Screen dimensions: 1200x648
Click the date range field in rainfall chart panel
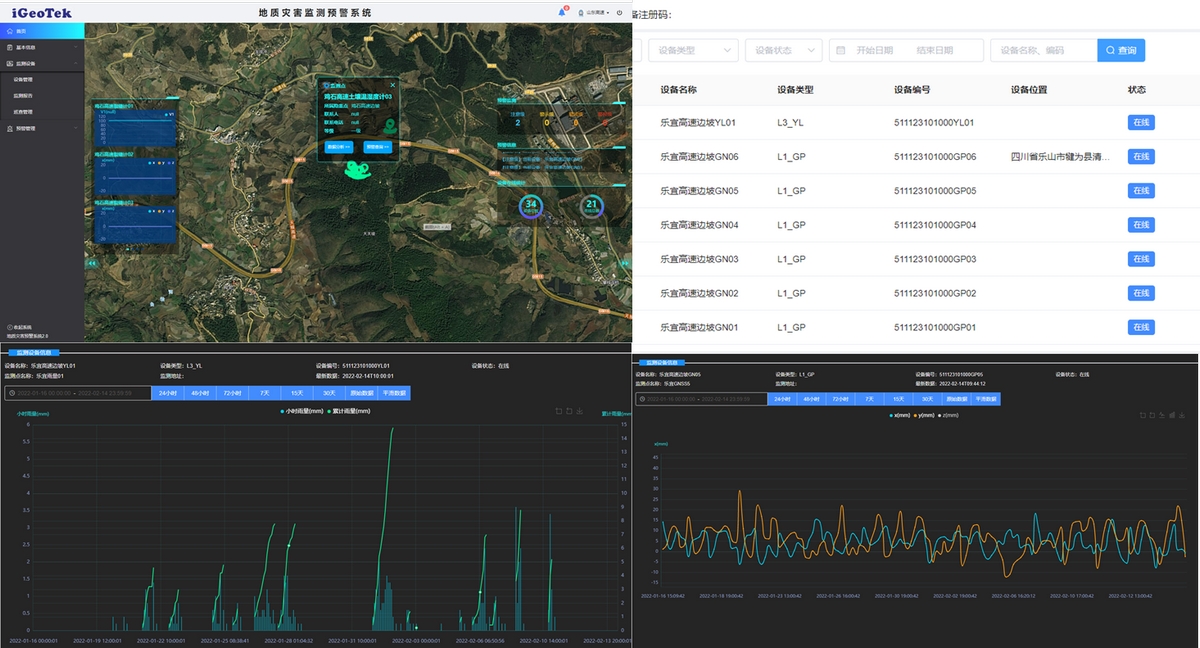coord(78,393)
